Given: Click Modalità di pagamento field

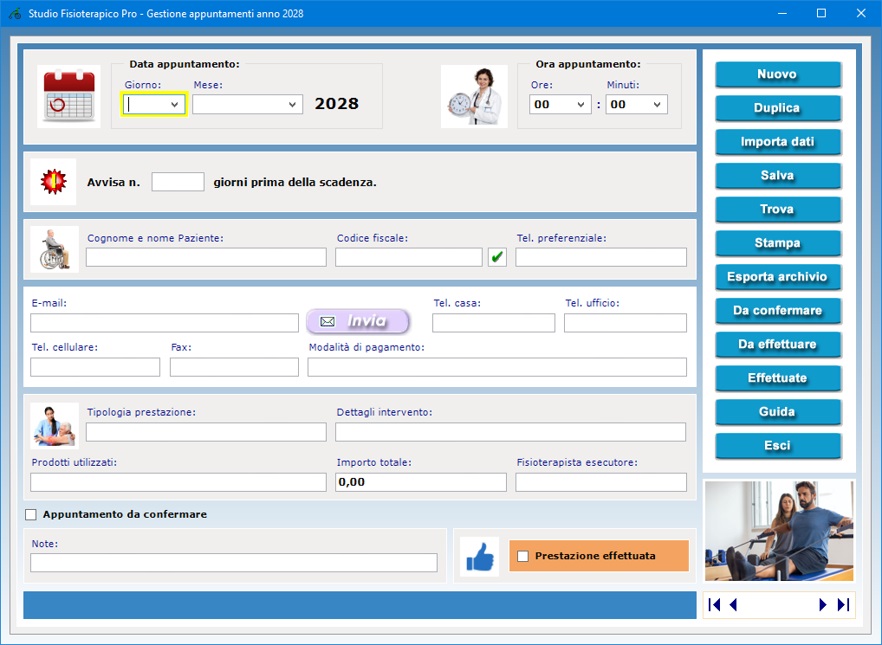Looking at the screenshot, I should coord(497,367).
